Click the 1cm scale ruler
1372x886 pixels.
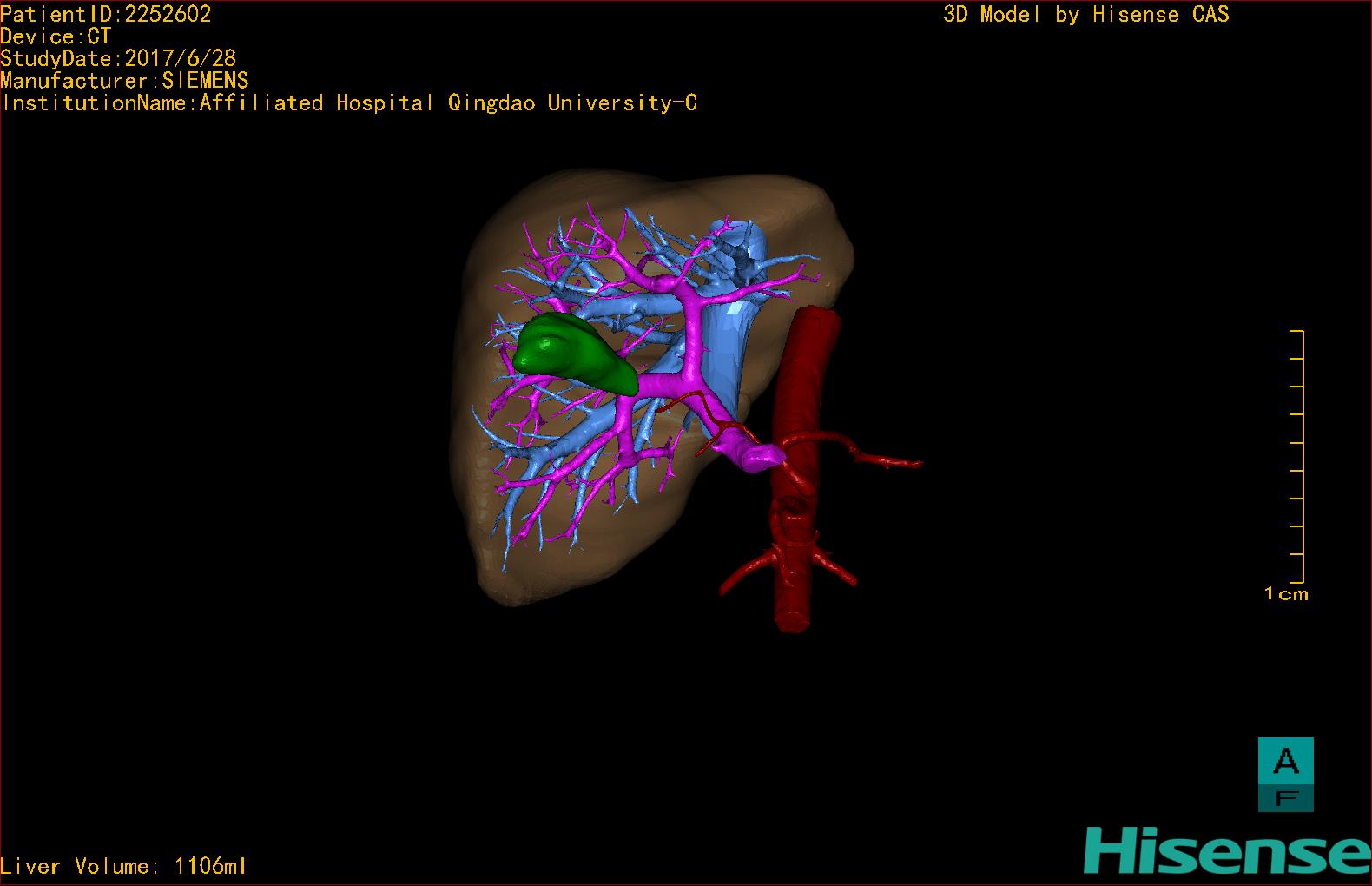tap(1297, 456)
